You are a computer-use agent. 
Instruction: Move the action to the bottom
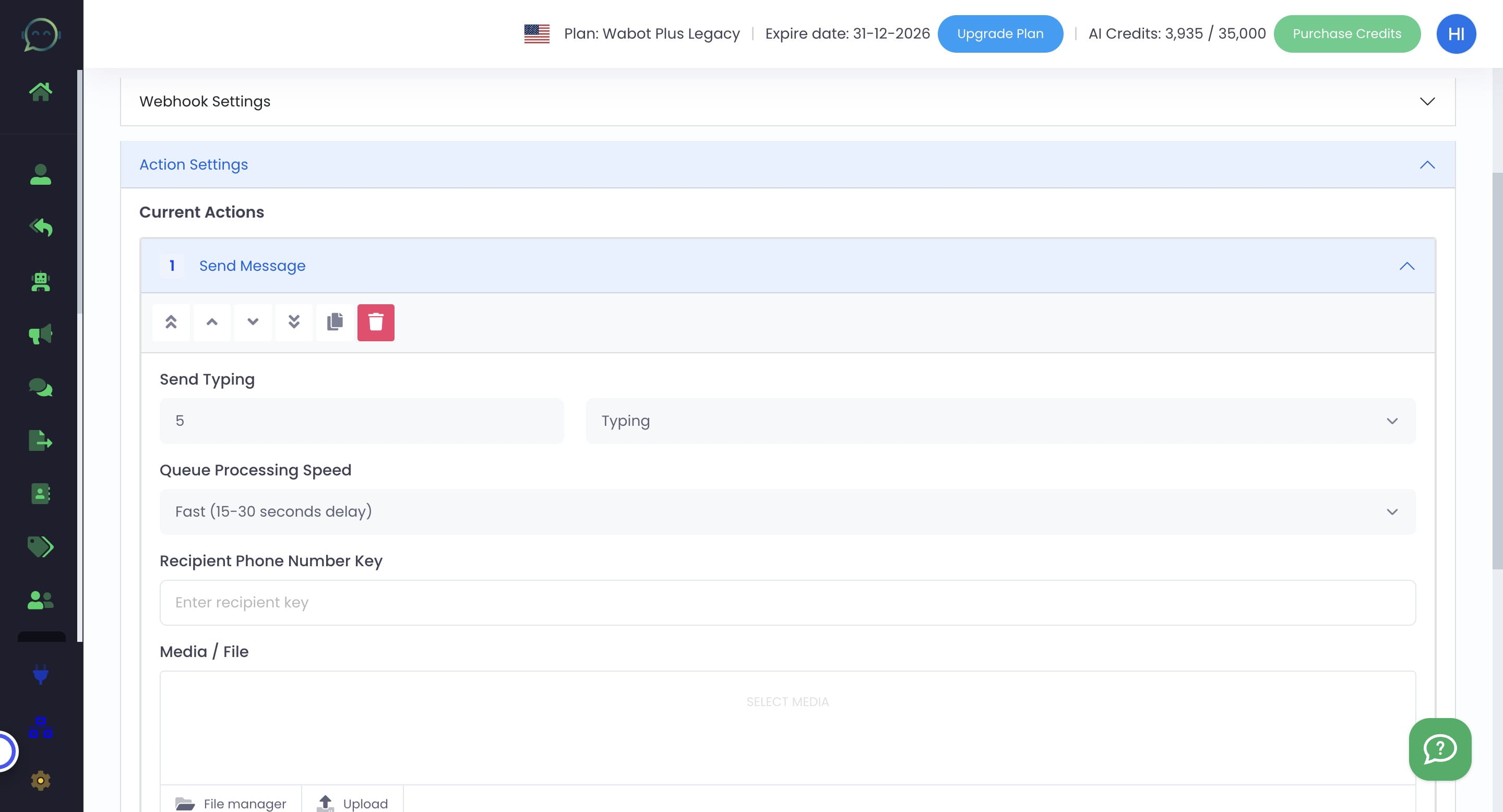(294, 322)
